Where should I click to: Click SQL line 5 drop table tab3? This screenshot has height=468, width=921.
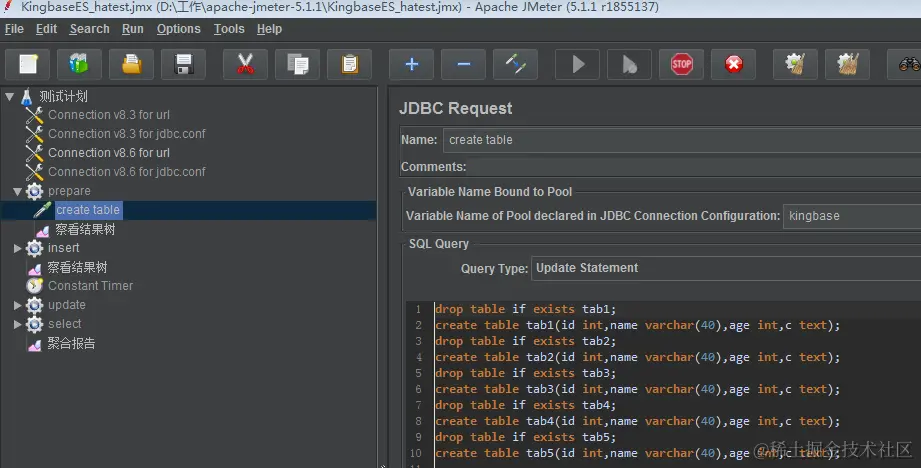(x=525, y=373)
